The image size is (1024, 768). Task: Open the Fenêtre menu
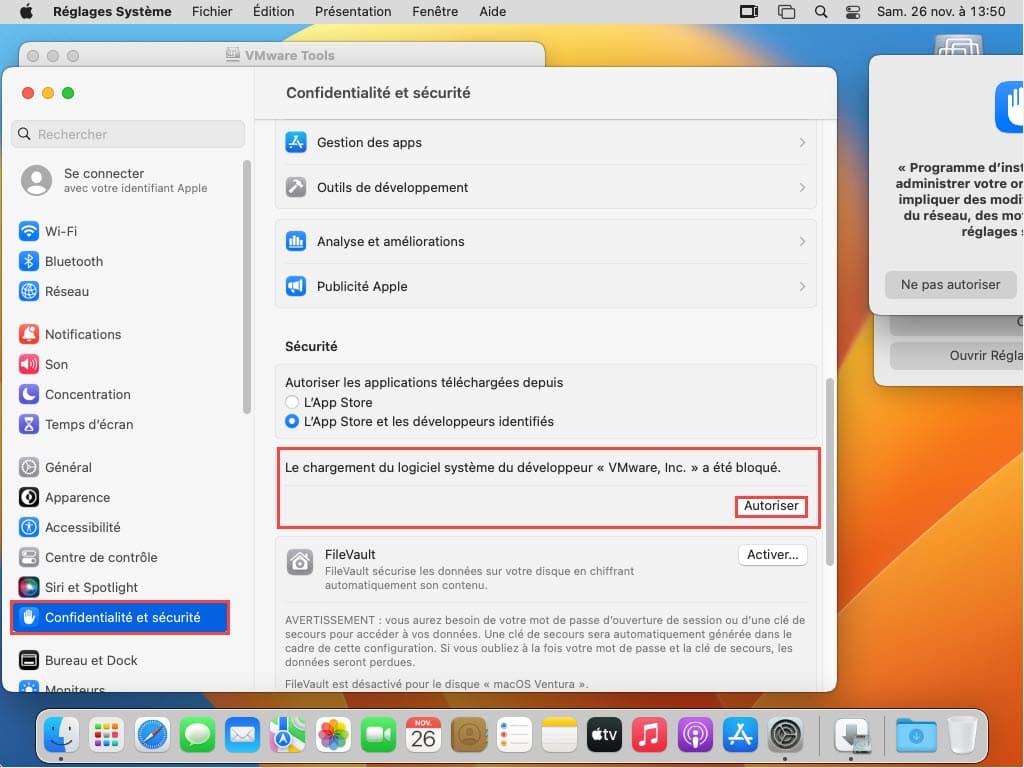pyautogui.click(x=435, y=12)
